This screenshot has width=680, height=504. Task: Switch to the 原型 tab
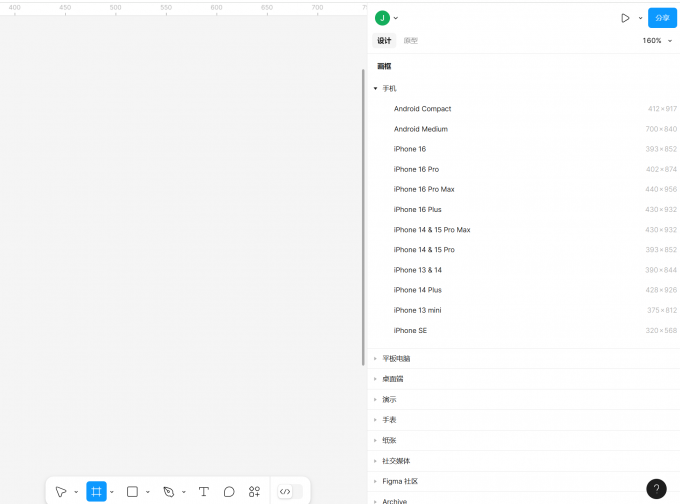click(411, 40)
